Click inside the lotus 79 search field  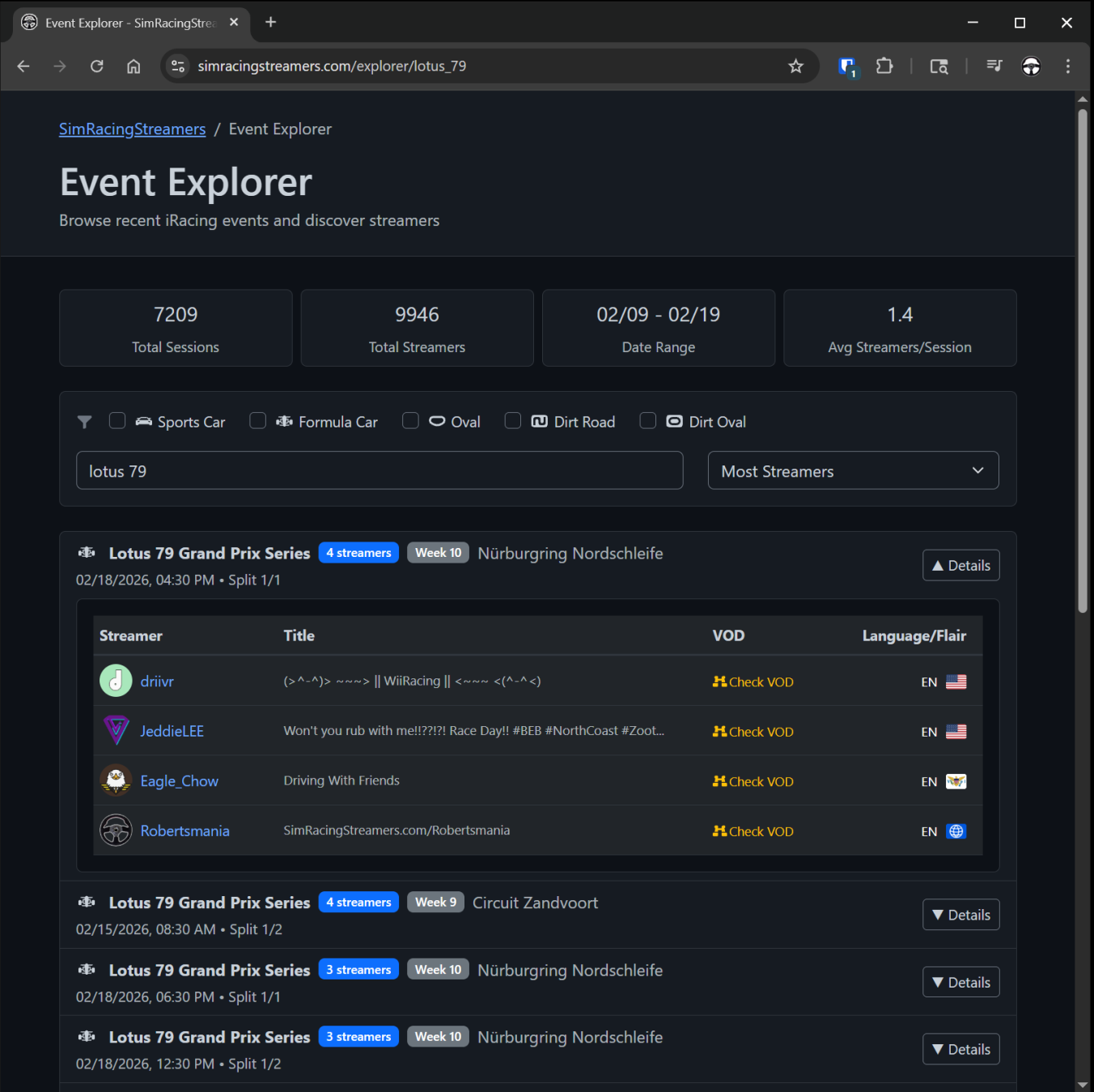(x=379, y=470)
